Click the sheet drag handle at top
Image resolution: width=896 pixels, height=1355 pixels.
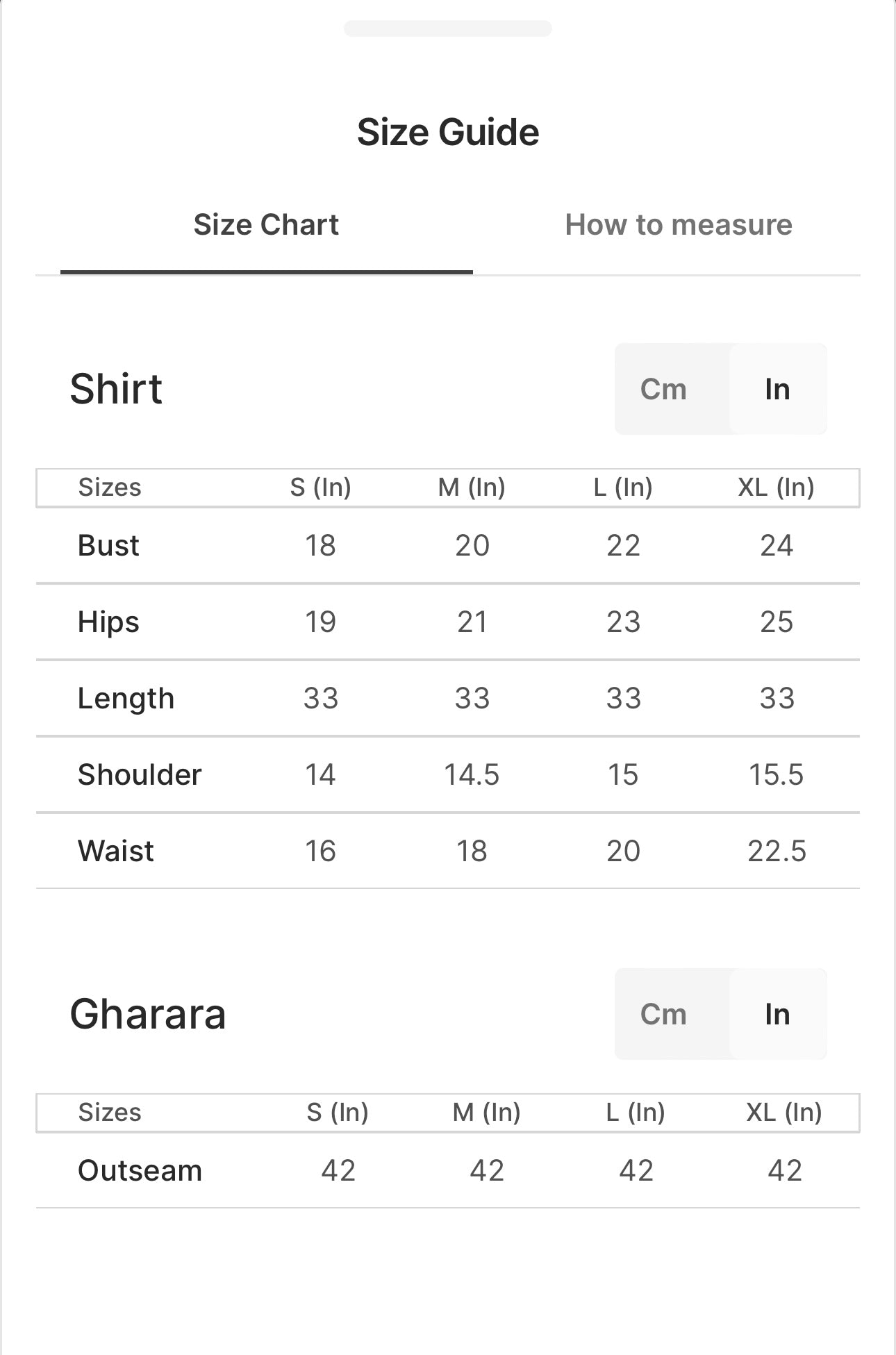447,28
